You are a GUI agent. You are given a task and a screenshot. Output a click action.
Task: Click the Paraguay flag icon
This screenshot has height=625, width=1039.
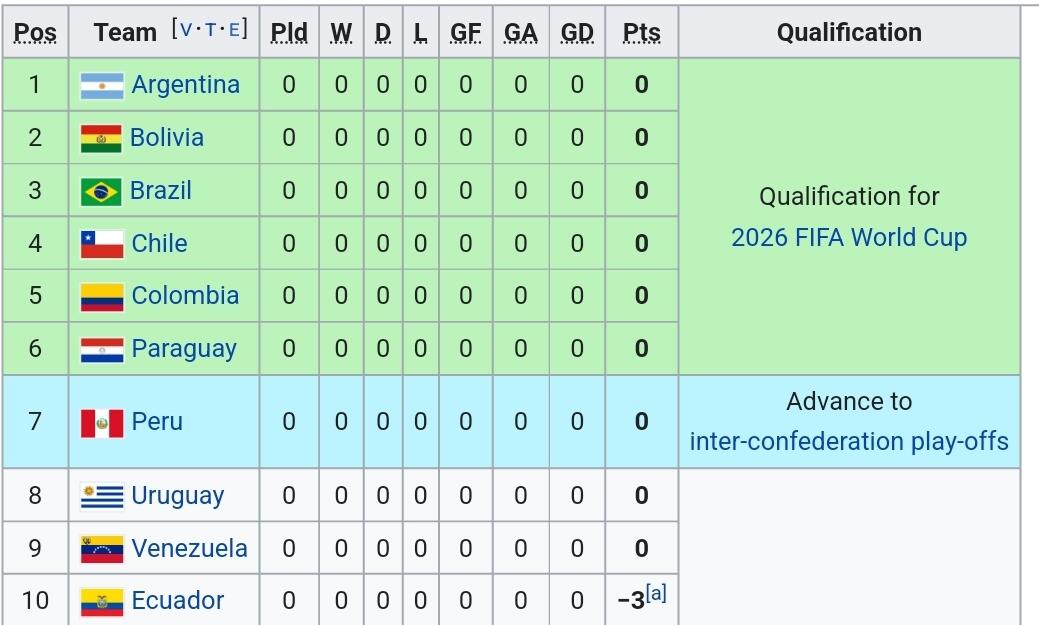tap(102, 350)
